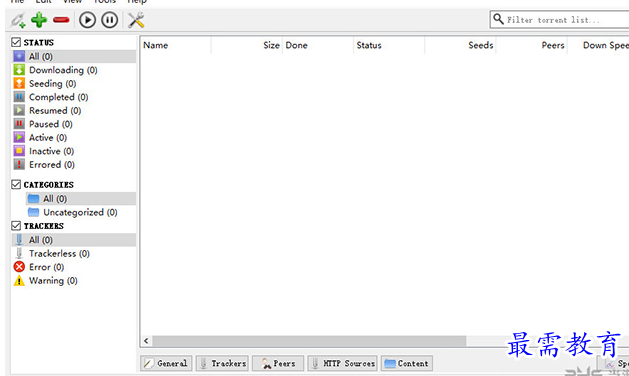Sort torrents by Done column header
The height and width of the screenshot is (376, 629).
pyautogui.click(x=318, y=45)
